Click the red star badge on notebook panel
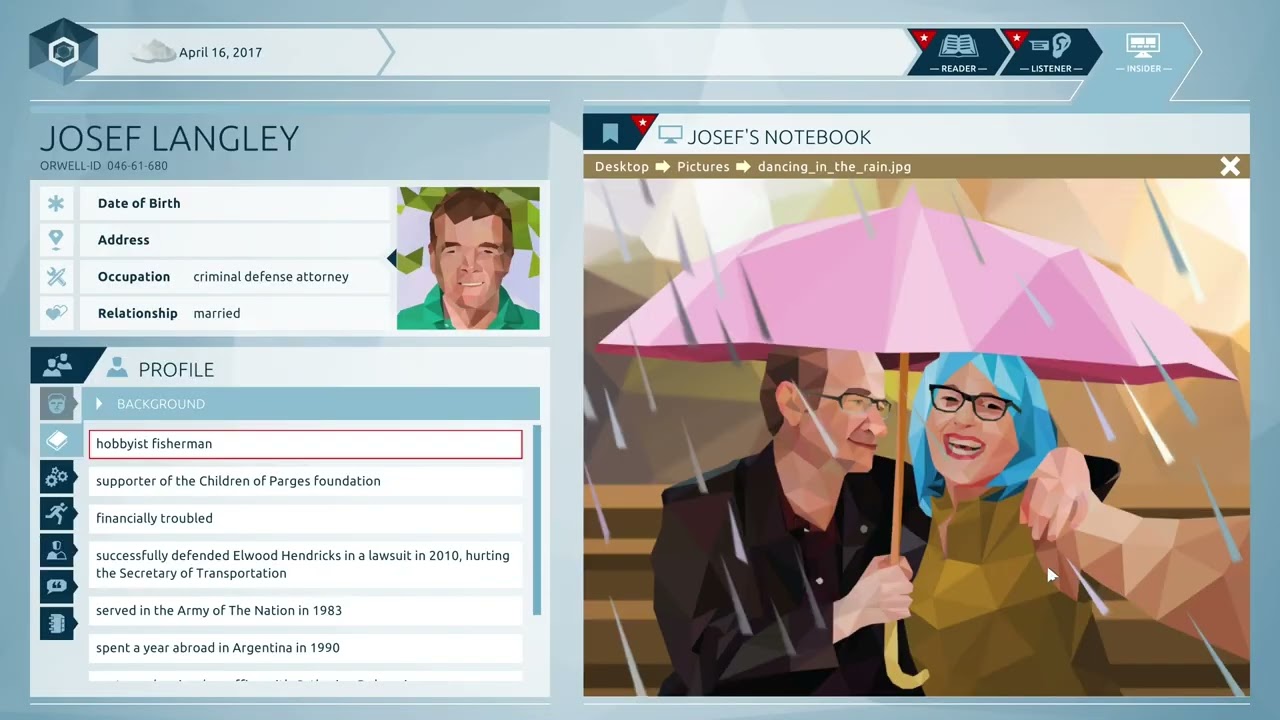The width and height of the screenshot is (1280, 720). [x=643, y=126]
